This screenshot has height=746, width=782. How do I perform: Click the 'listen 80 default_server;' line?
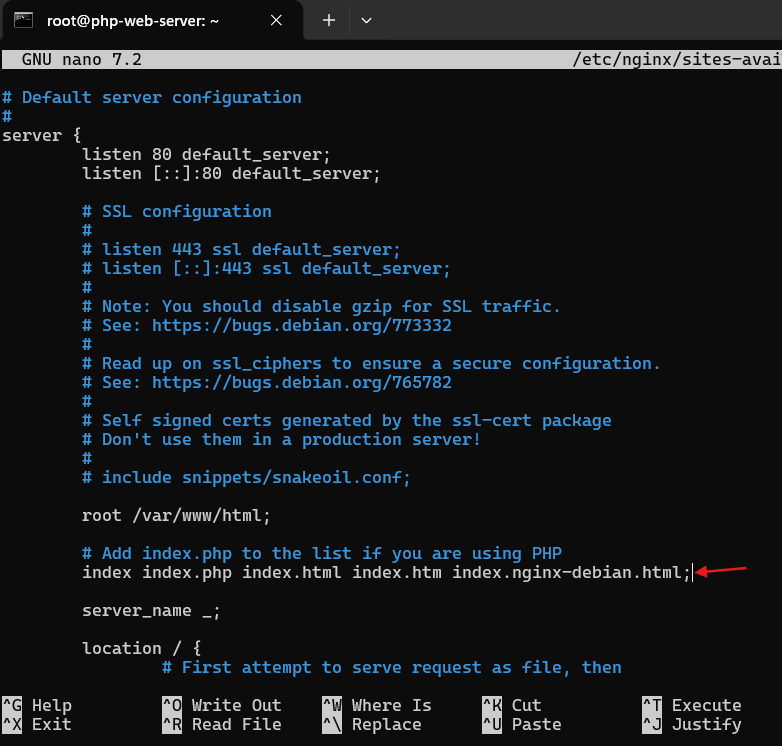click(x=206, y=154)
